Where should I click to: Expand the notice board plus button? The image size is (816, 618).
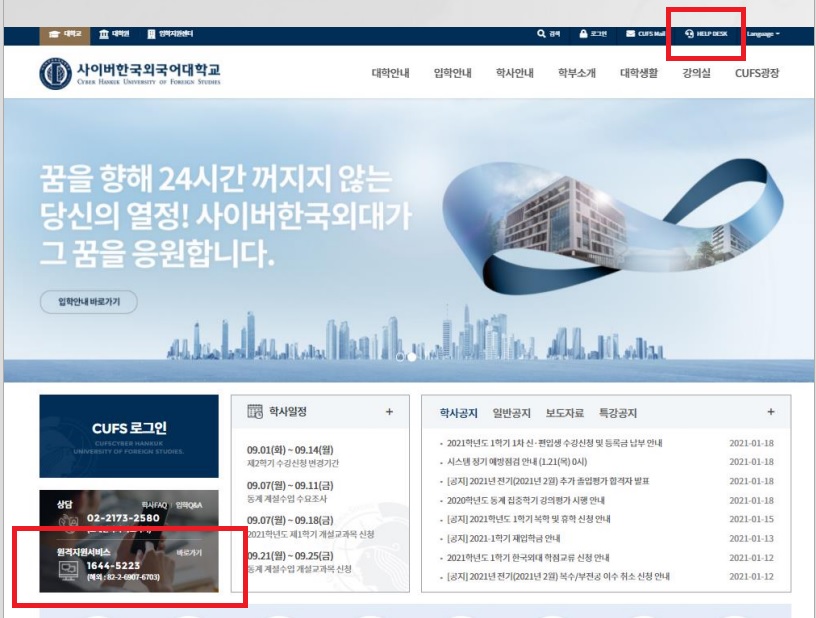(x=771, y=412)
